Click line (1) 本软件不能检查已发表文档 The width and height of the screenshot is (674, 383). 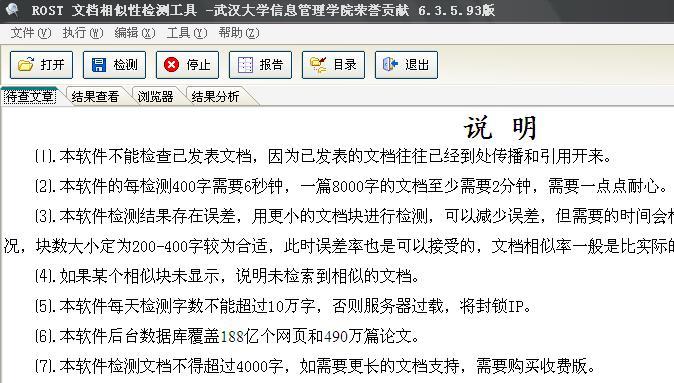[x=323, y=156]
